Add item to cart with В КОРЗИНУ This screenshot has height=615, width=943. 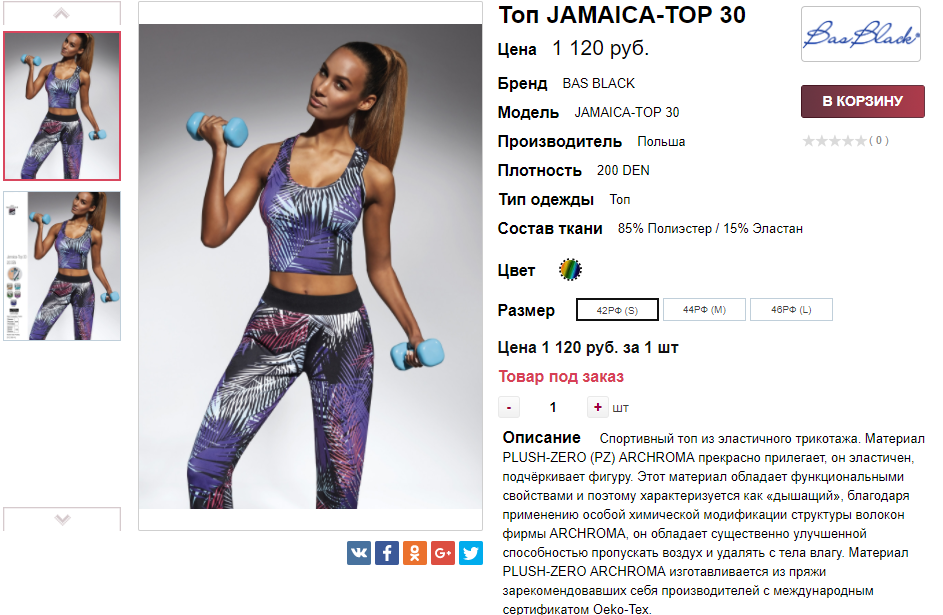[862, 101]
